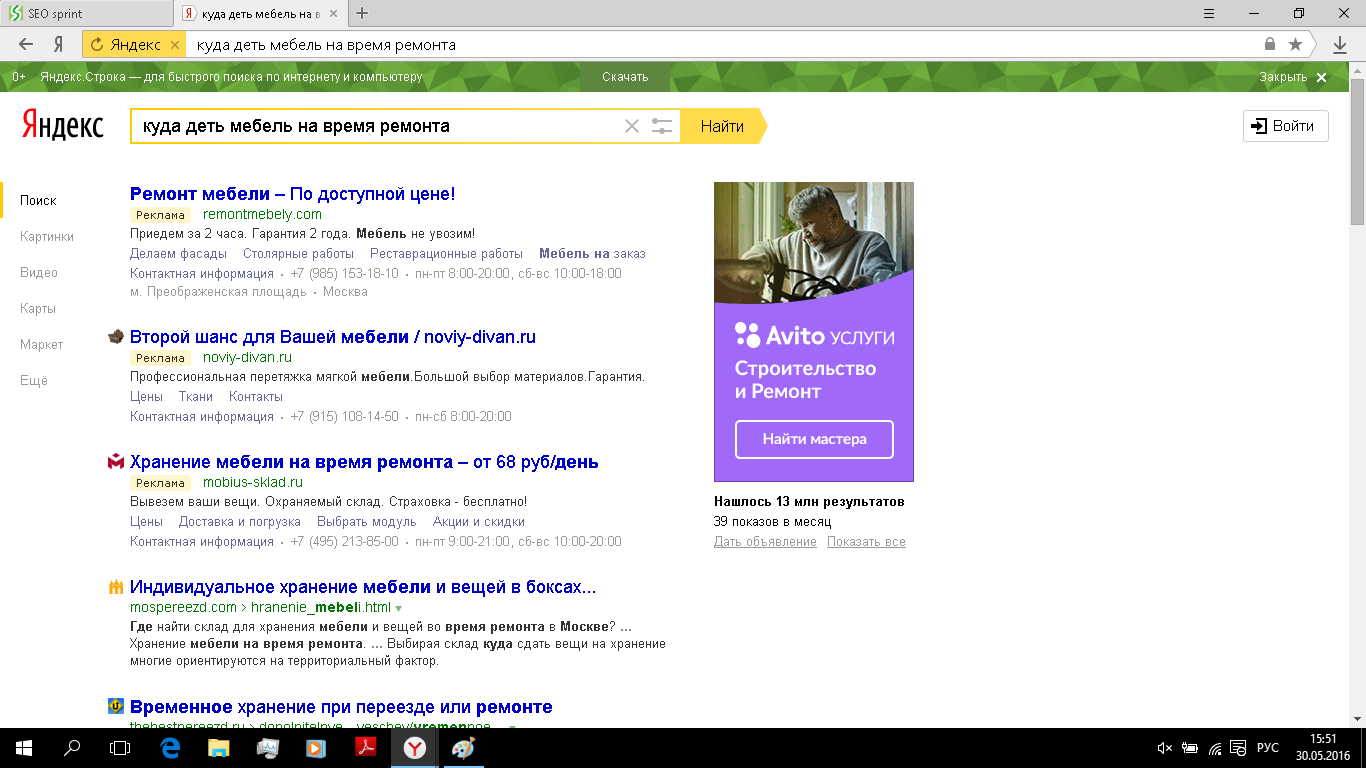Switch input language РУС
This screenshot has width=1366, height=768.
tap(1267, 748)
